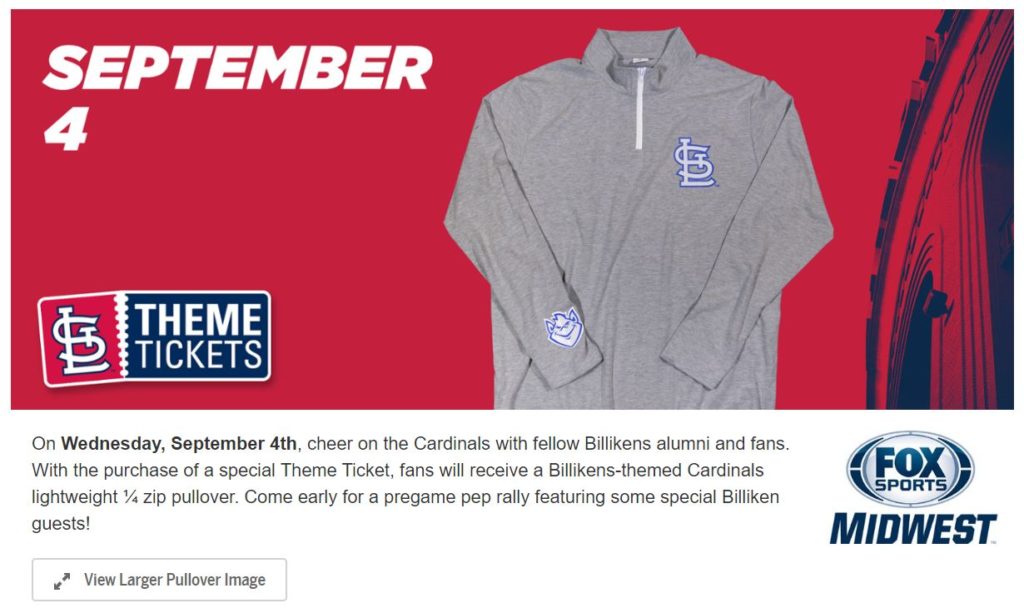
Task: Click the expand arrows icon on button
Action: [62, 581]
